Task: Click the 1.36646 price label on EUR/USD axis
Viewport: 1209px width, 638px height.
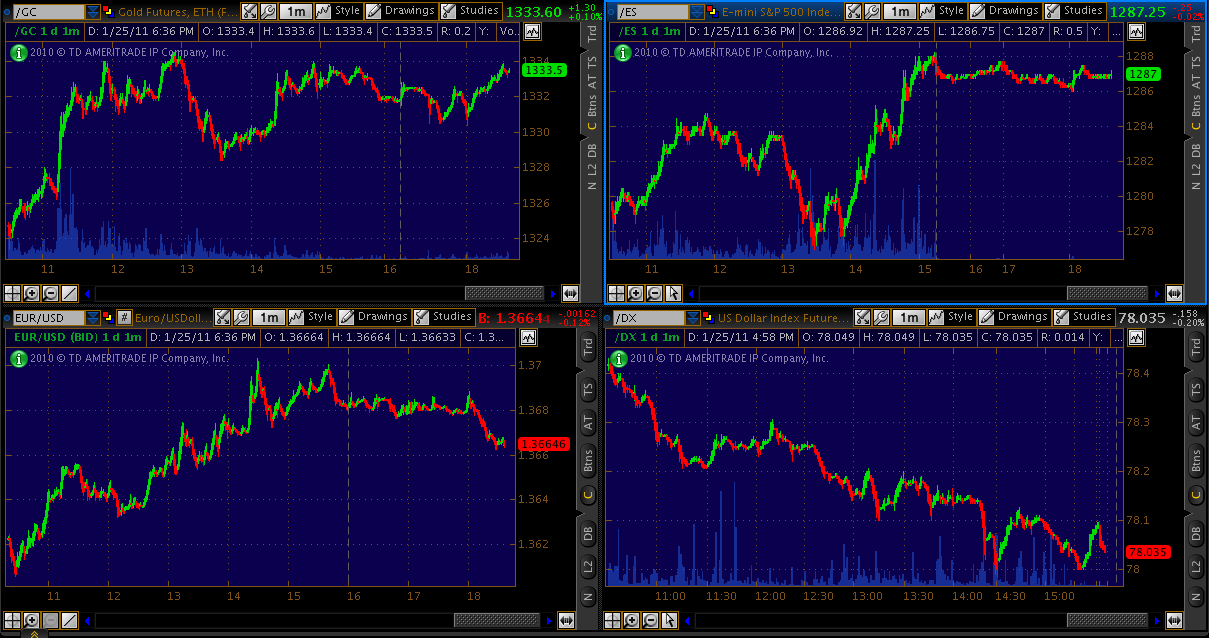Action: pos(543,443)
